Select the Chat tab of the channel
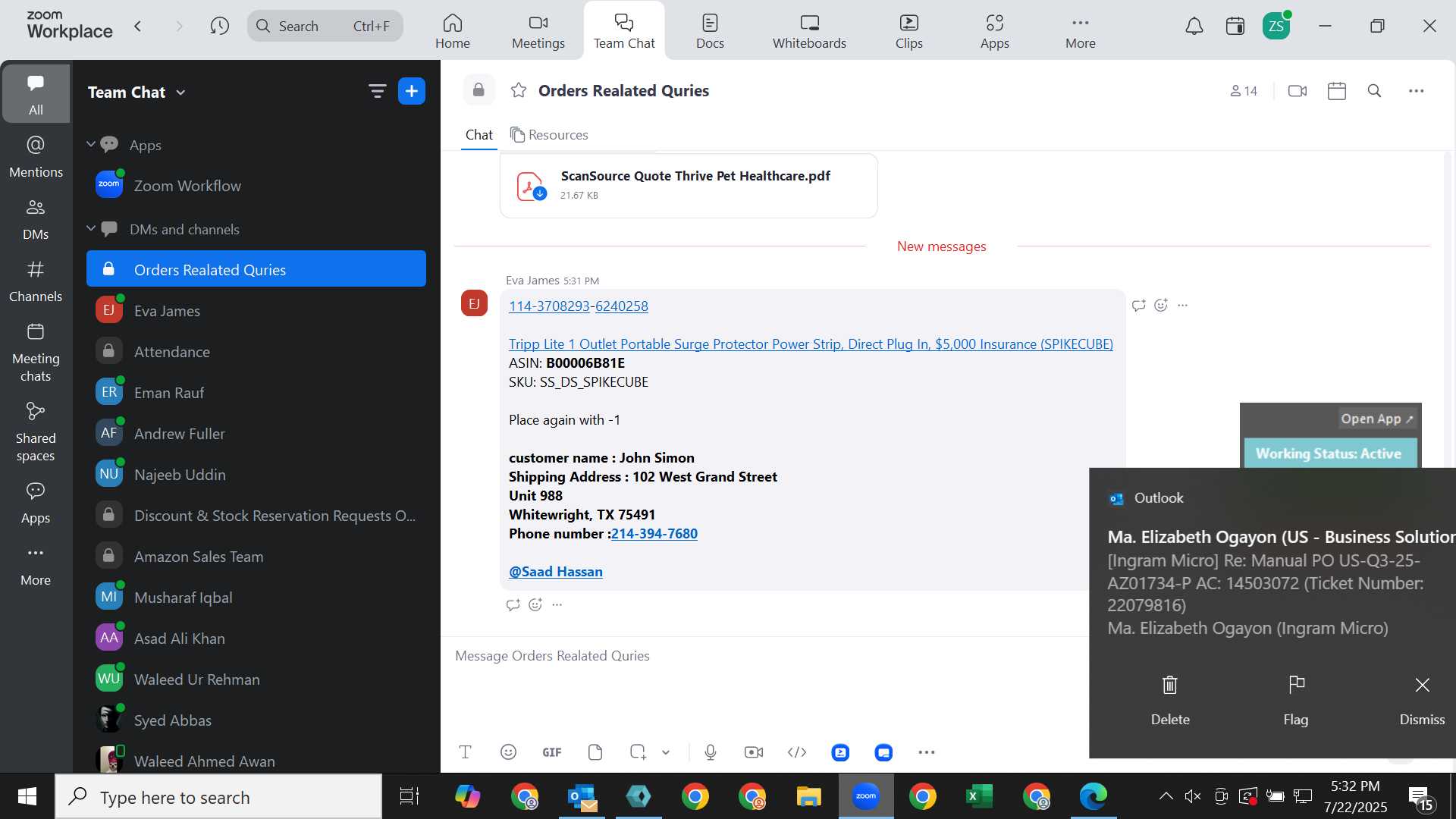 pyautogui.click(x=479, y=134)
